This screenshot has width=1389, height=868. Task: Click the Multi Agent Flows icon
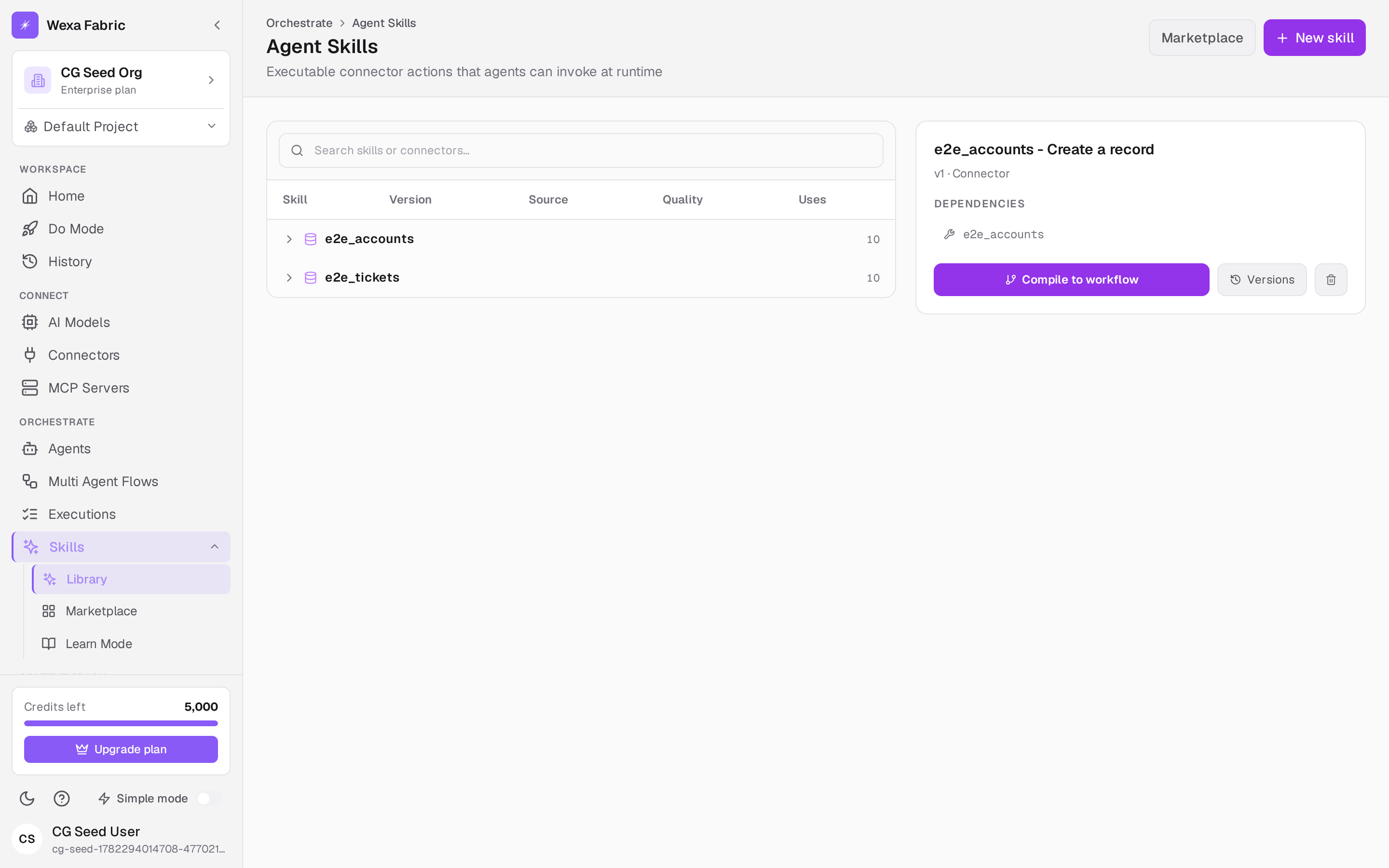pos(30,482)
